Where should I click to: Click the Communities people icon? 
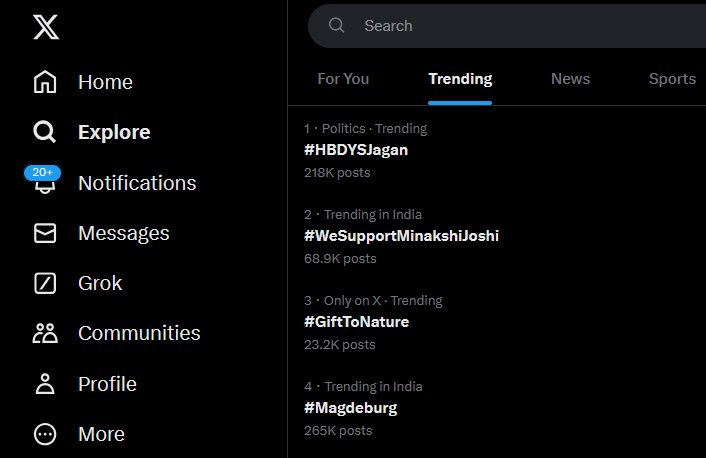(45, 333)
